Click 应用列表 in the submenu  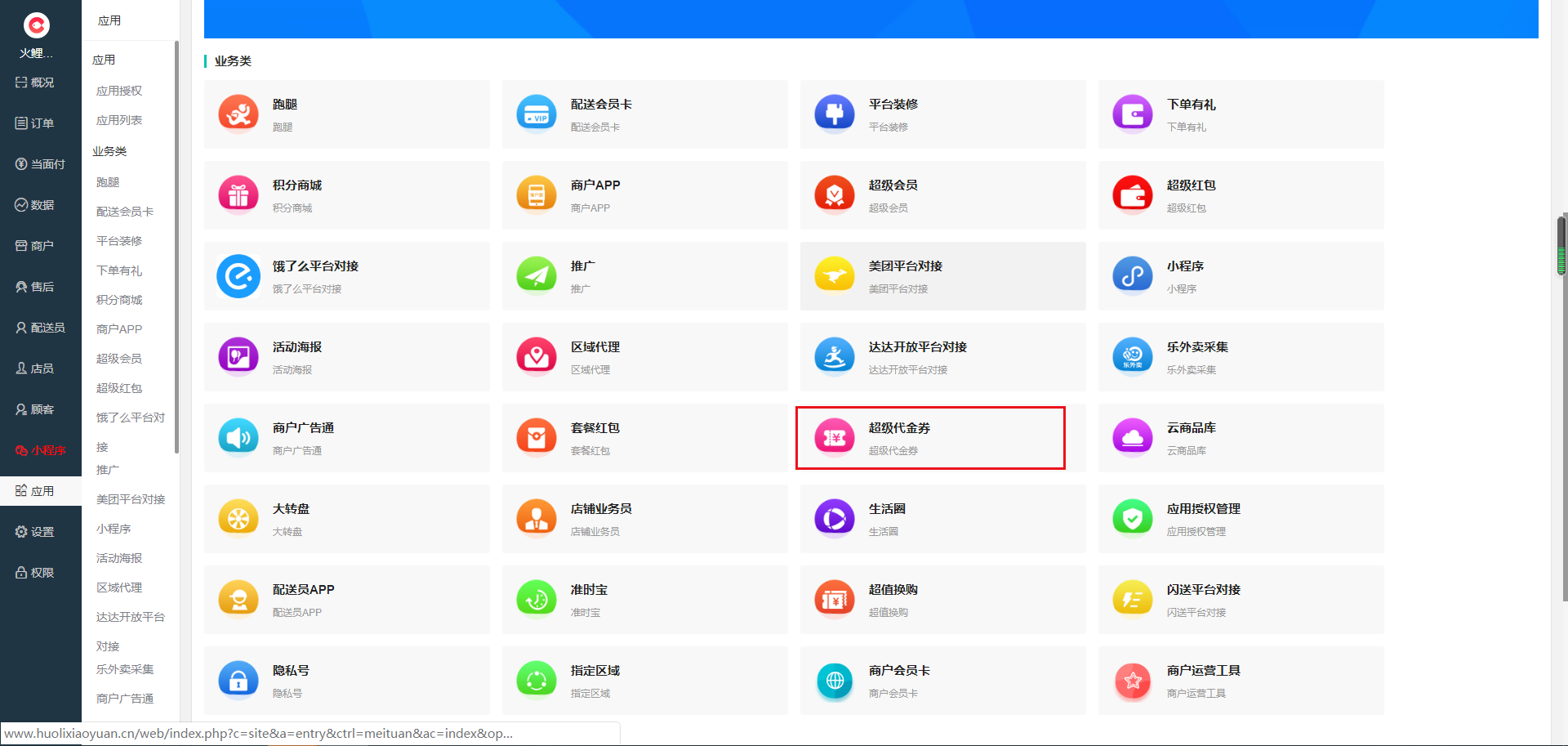click(x=119, y=120)
